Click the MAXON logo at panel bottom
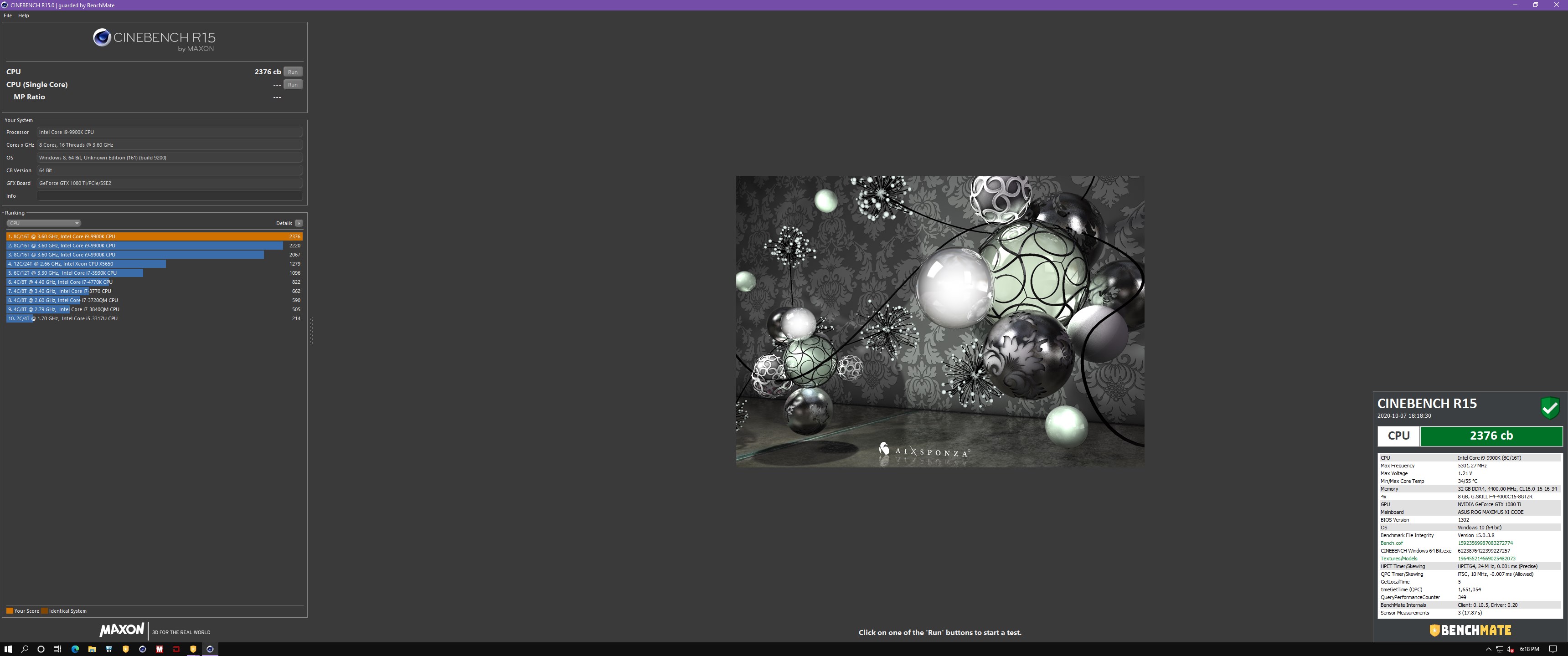Viewport: 1568px width, 656px height. click(x=122, y=630)
